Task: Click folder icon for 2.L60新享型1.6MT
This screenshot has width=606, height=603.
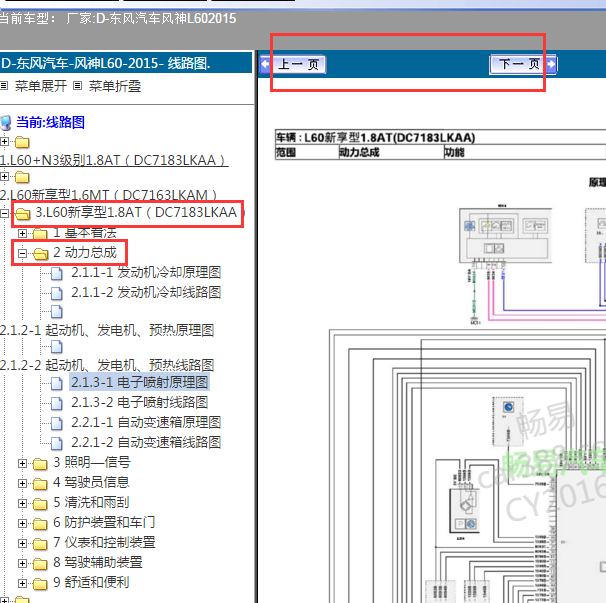Action: pos(22,177)
